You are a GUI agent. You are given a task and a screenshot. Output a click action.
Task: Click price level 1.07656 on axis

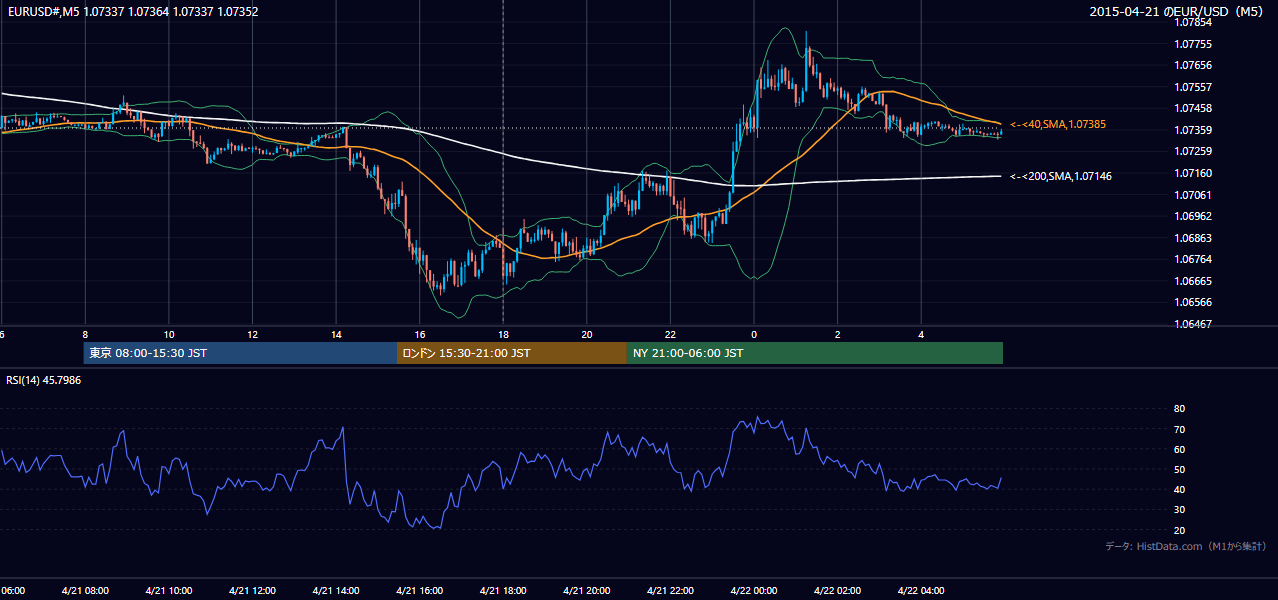[1194, 65]
